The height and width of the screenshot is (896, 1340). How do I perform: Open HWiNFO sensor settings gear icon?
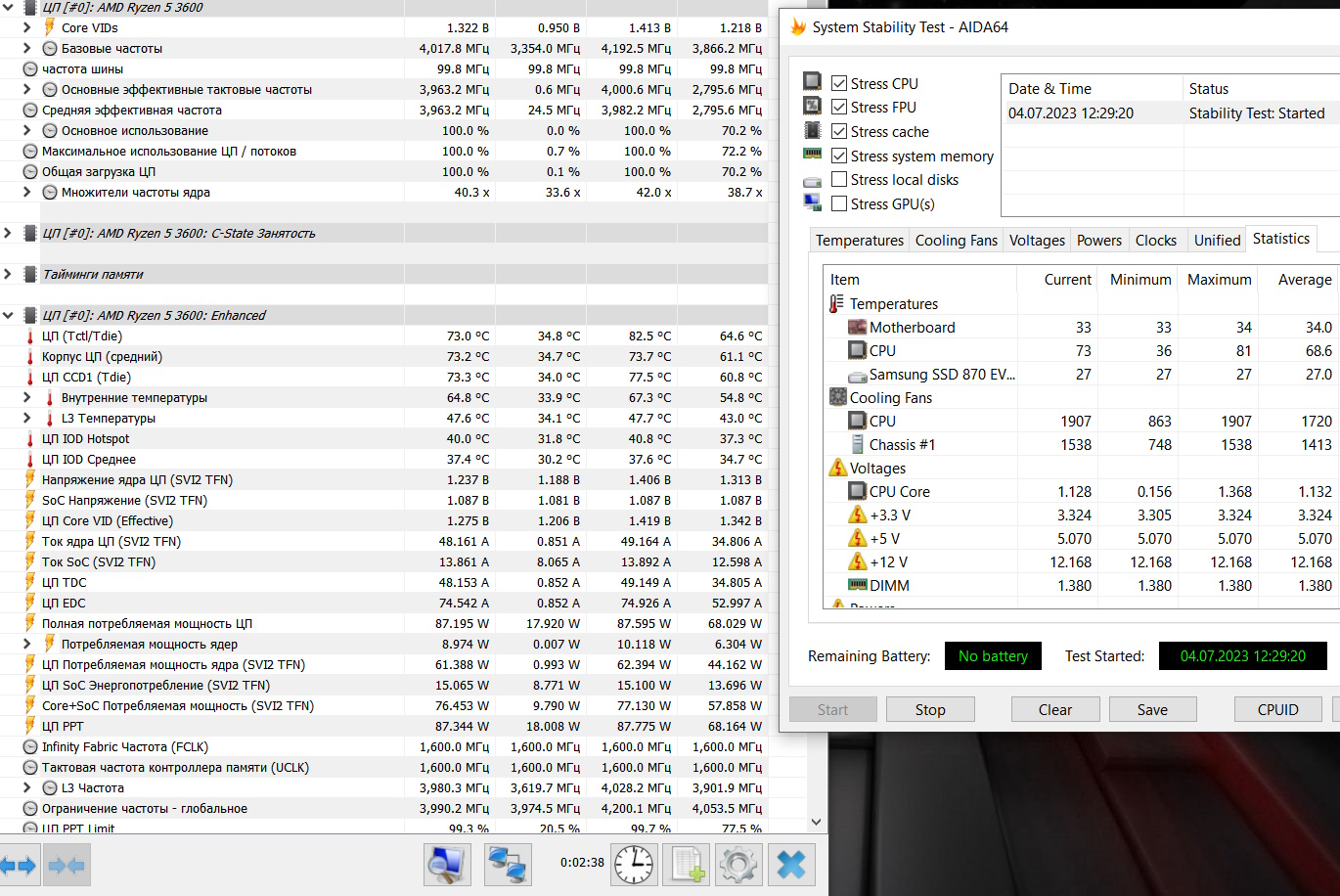(738, 865)
